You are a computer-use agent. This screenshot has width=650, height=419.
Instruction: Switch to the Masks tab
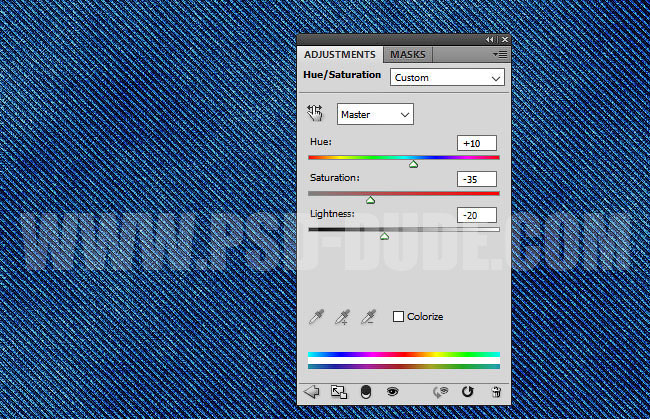pos(407,55)
